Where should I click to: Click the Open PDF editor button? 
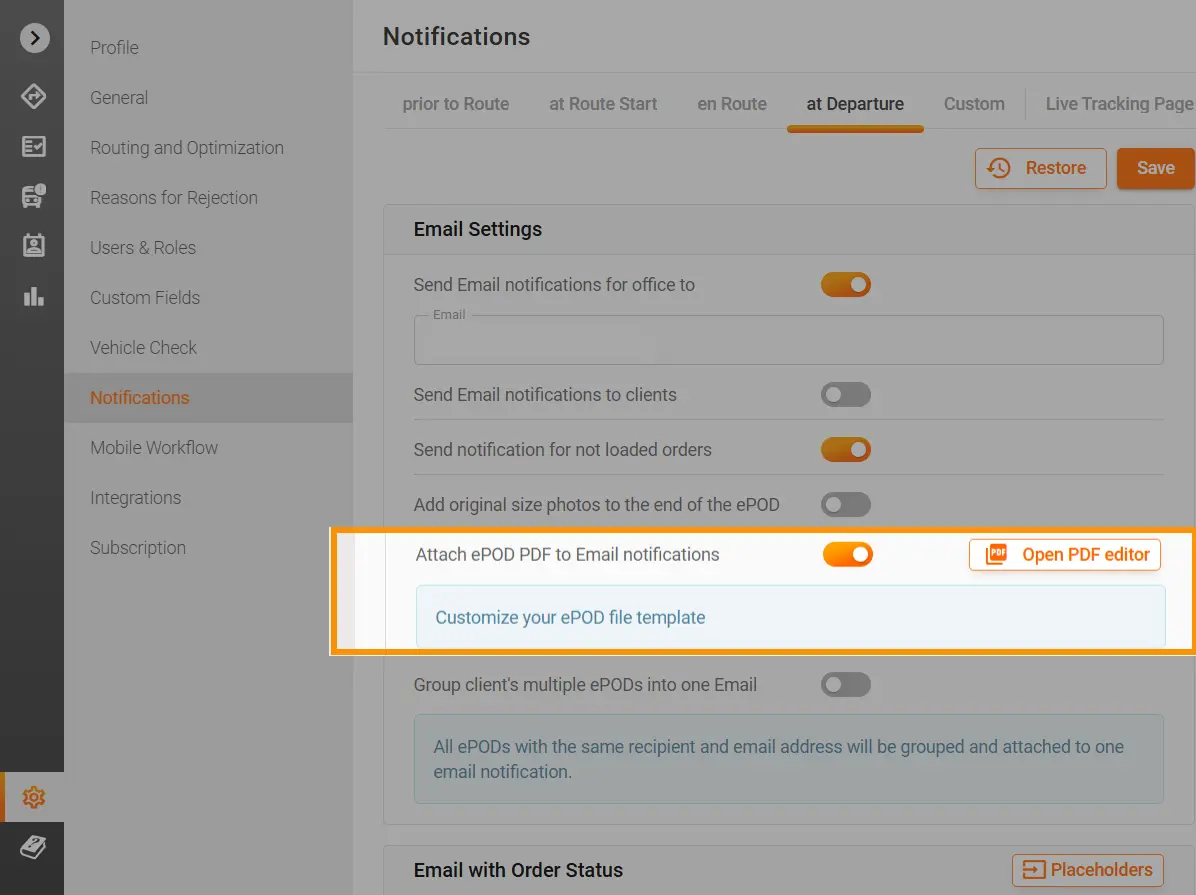pyautogui.click(x=1065, y=555)
